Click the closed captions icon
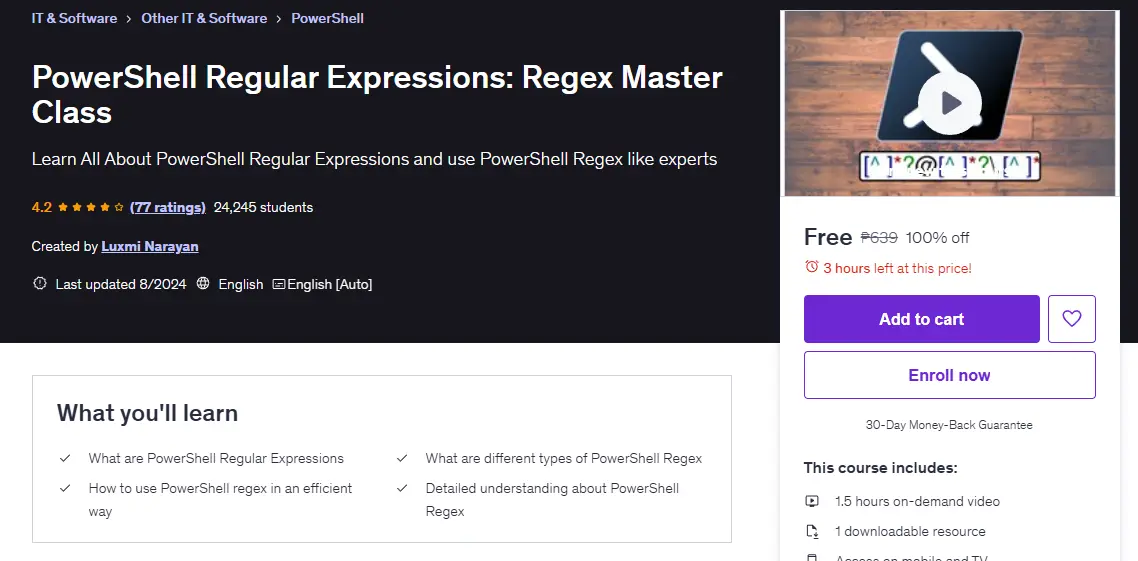Screen dimensions: 1138x561 coord(279,284)
